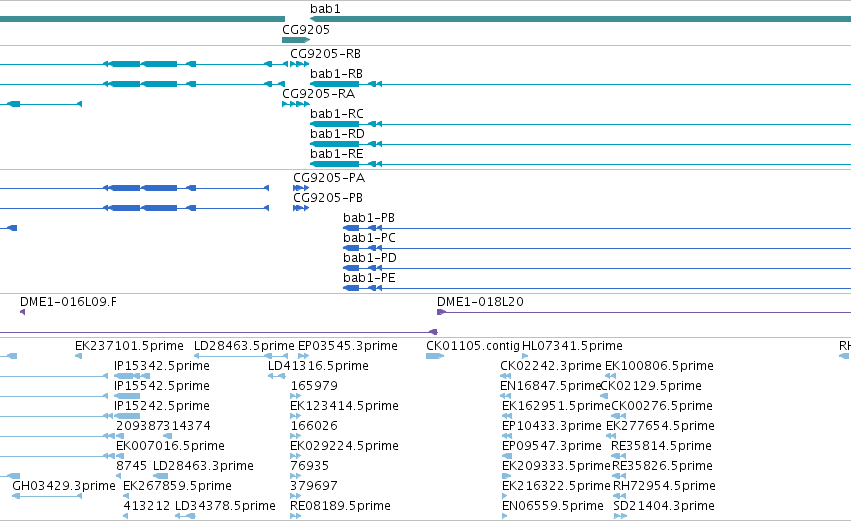Select EST label GH03429.3prime
Screen dimensions: 851x521
63,487
